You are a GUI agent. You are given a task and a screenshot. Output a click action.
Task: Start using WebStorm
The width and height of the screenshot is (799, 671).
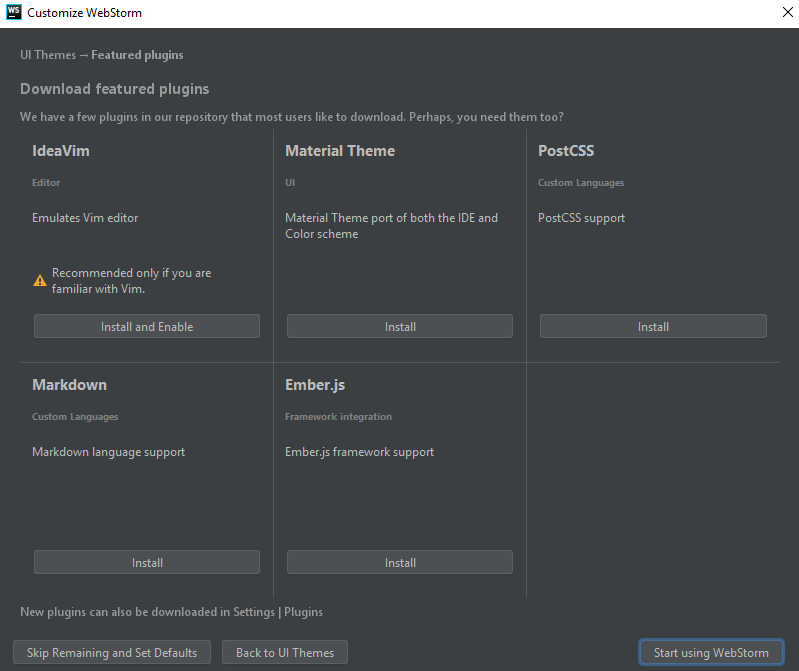click(x=711, y=652)
